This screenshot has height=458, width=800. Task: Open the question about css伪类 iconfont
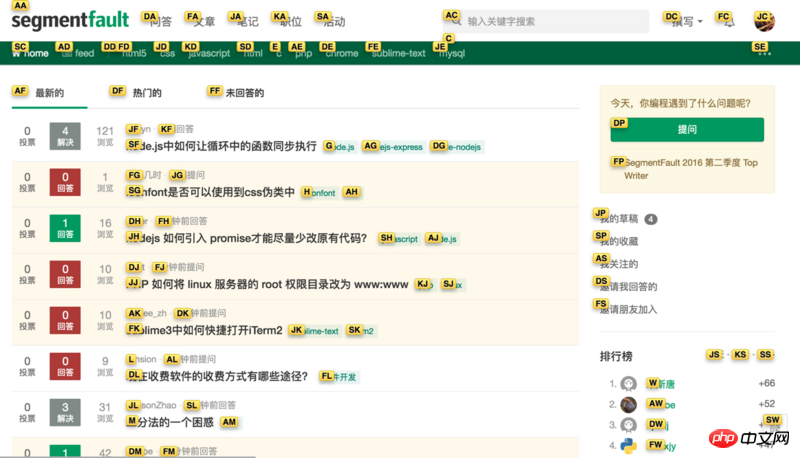[211, 192]
